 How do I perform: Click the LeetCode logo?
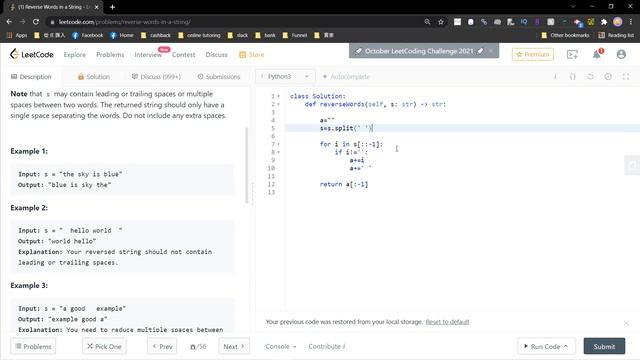[x=32, y=54]
